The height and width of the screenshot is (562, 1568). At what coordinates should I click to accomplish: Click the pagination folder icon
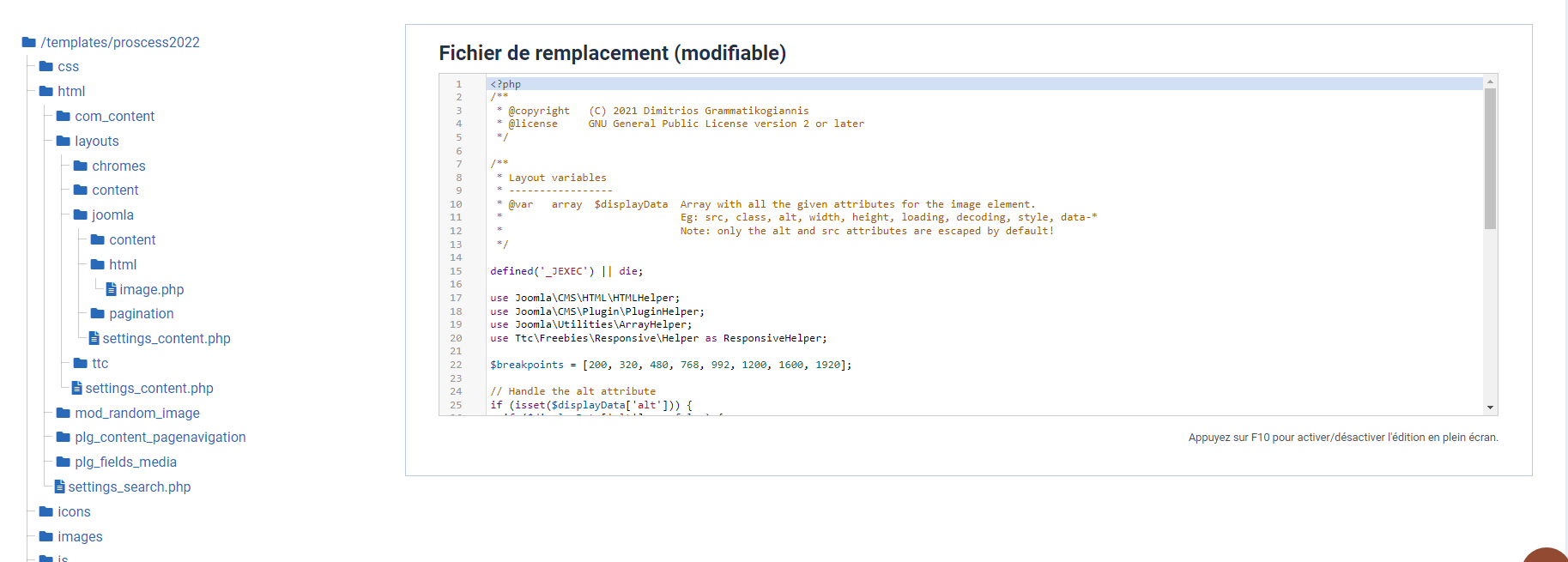[98, 313]
